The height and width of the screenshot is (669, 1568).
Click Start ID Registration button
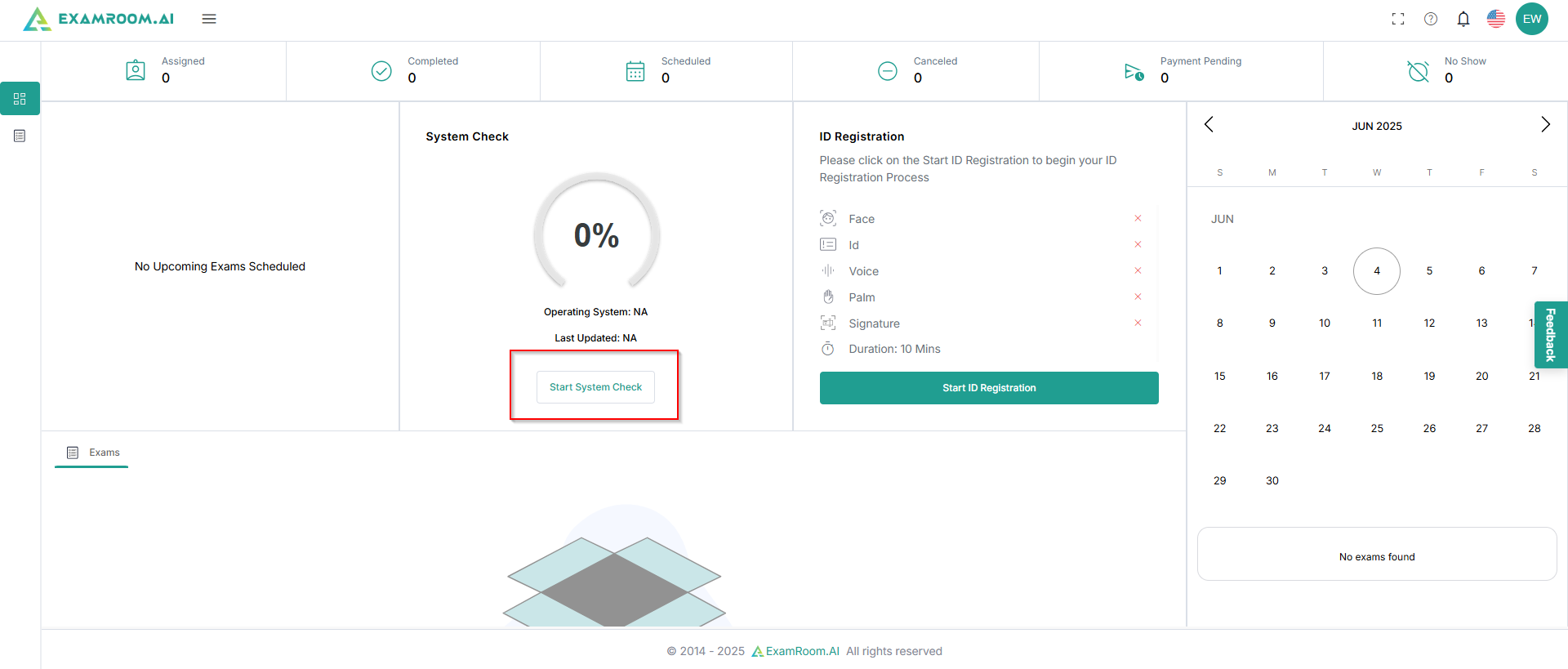click(989, 388)
